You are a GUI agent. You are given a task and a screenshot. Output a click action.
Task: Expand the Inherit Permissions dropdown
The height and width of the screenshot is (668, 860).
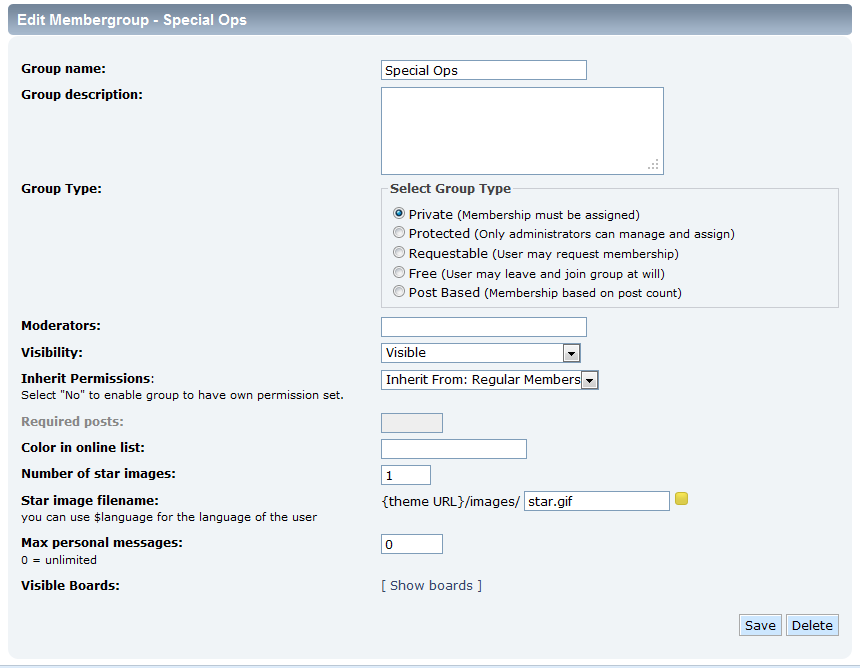[490, 380]
